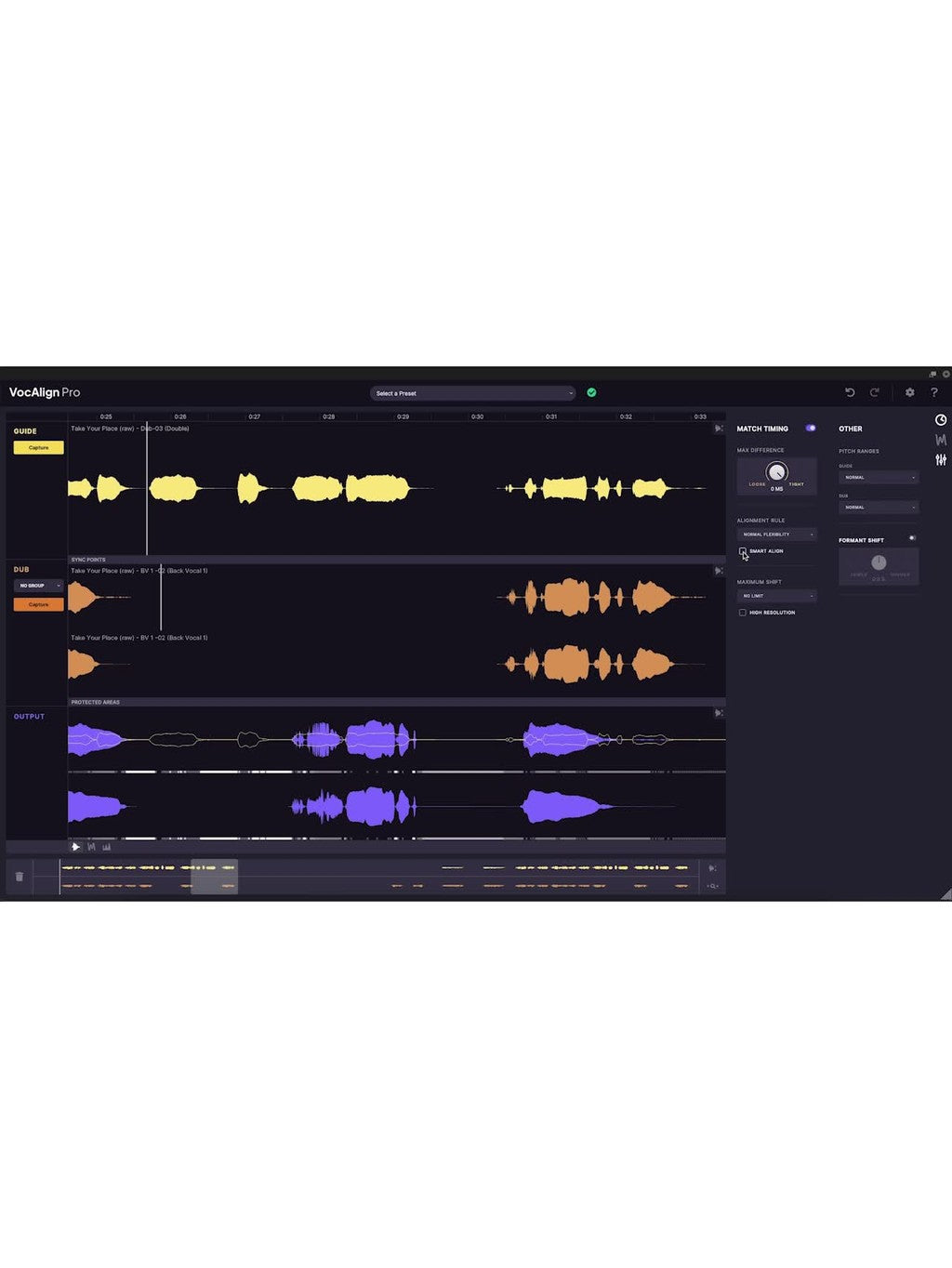Screen dimensions: 952x1268
Task: Open the faders panel icon in right sidebar
Action: point(940,459)
